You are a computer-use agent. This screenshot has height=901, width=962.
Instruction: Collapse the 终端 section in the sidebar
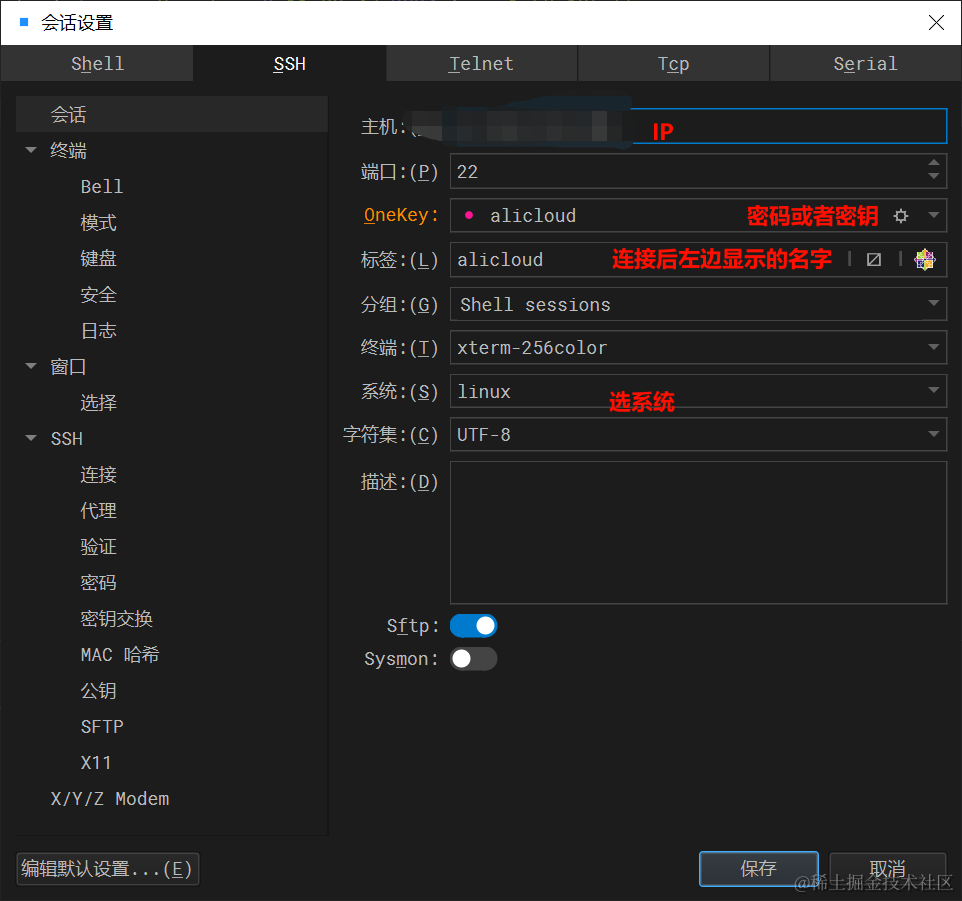point(30,150)
